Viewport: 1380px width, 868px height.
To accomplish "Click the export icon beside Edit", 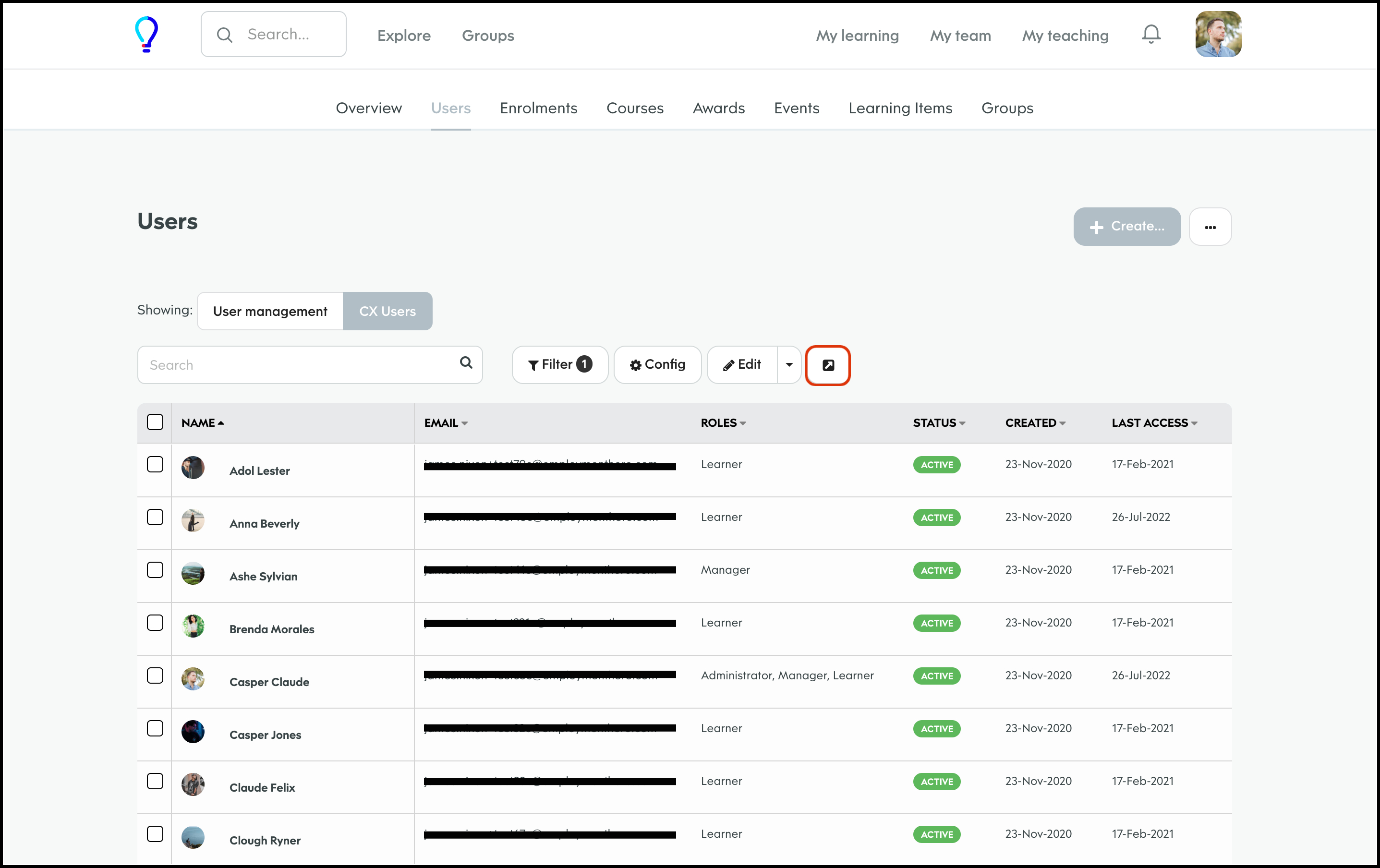I will [827, 365].
